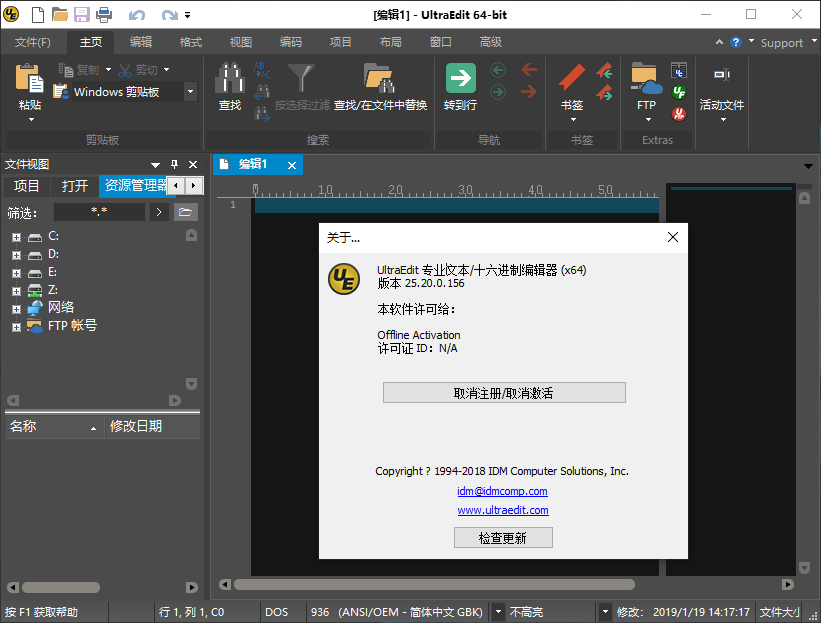Click the 活动文件 icon
The image size is (821, 623).
coord(722,74)
